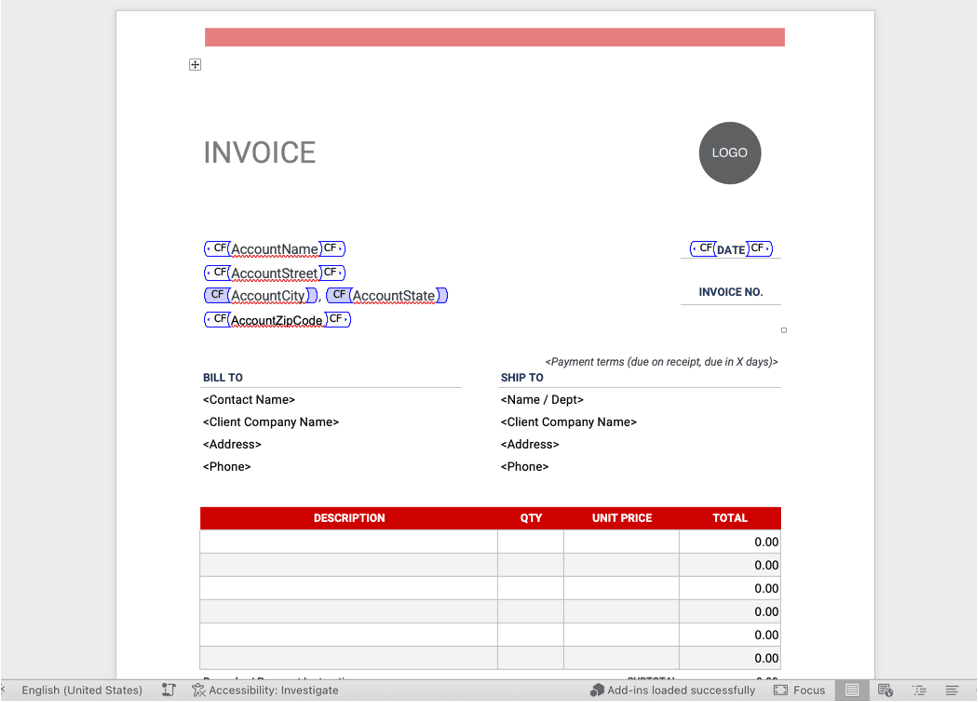Click the gray LOGO circle placeholder
The height and width of the screenshot is (702, 978).
pyautogui.click(x=729, y=153)
